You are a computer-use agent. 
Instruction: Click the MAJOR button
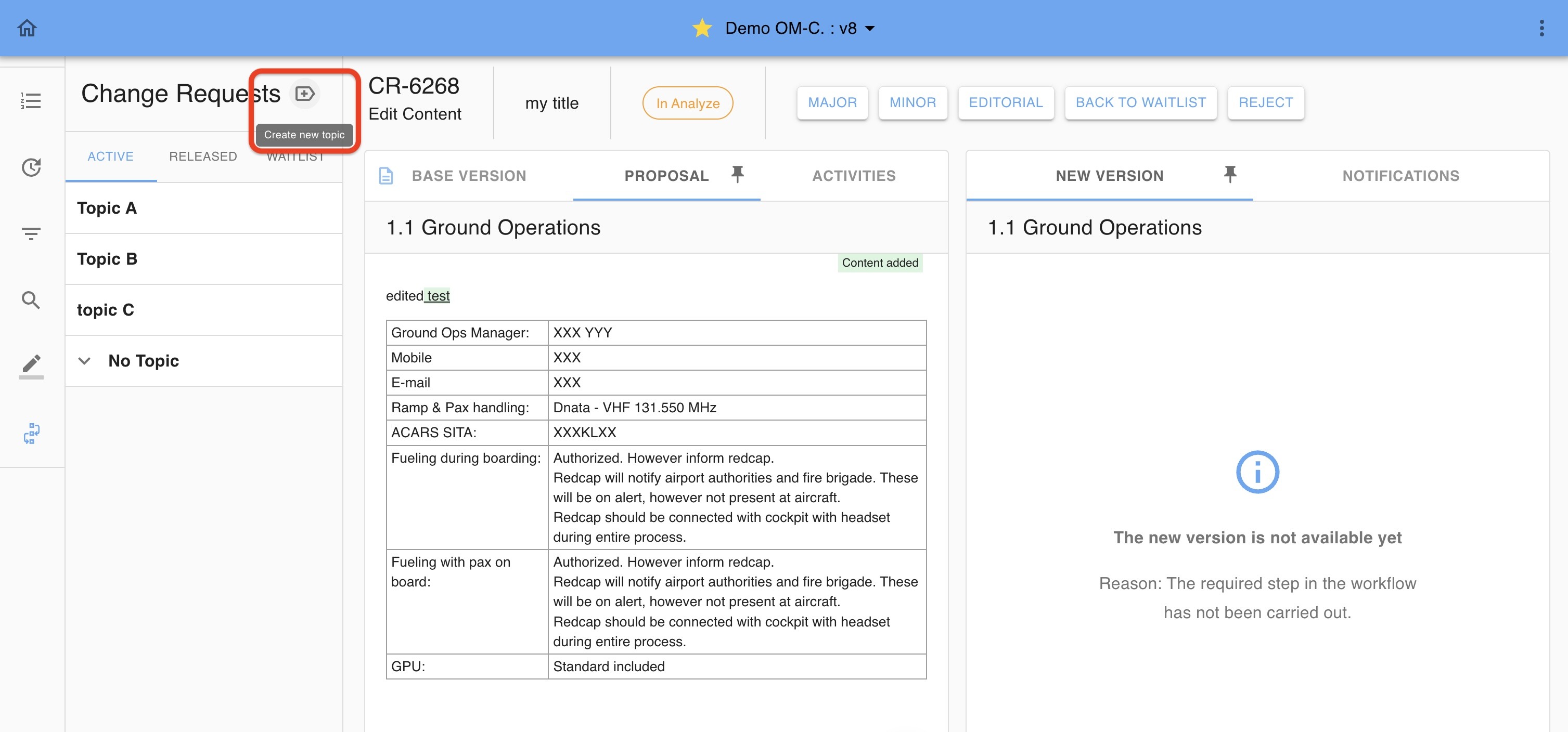coord(831,103)
